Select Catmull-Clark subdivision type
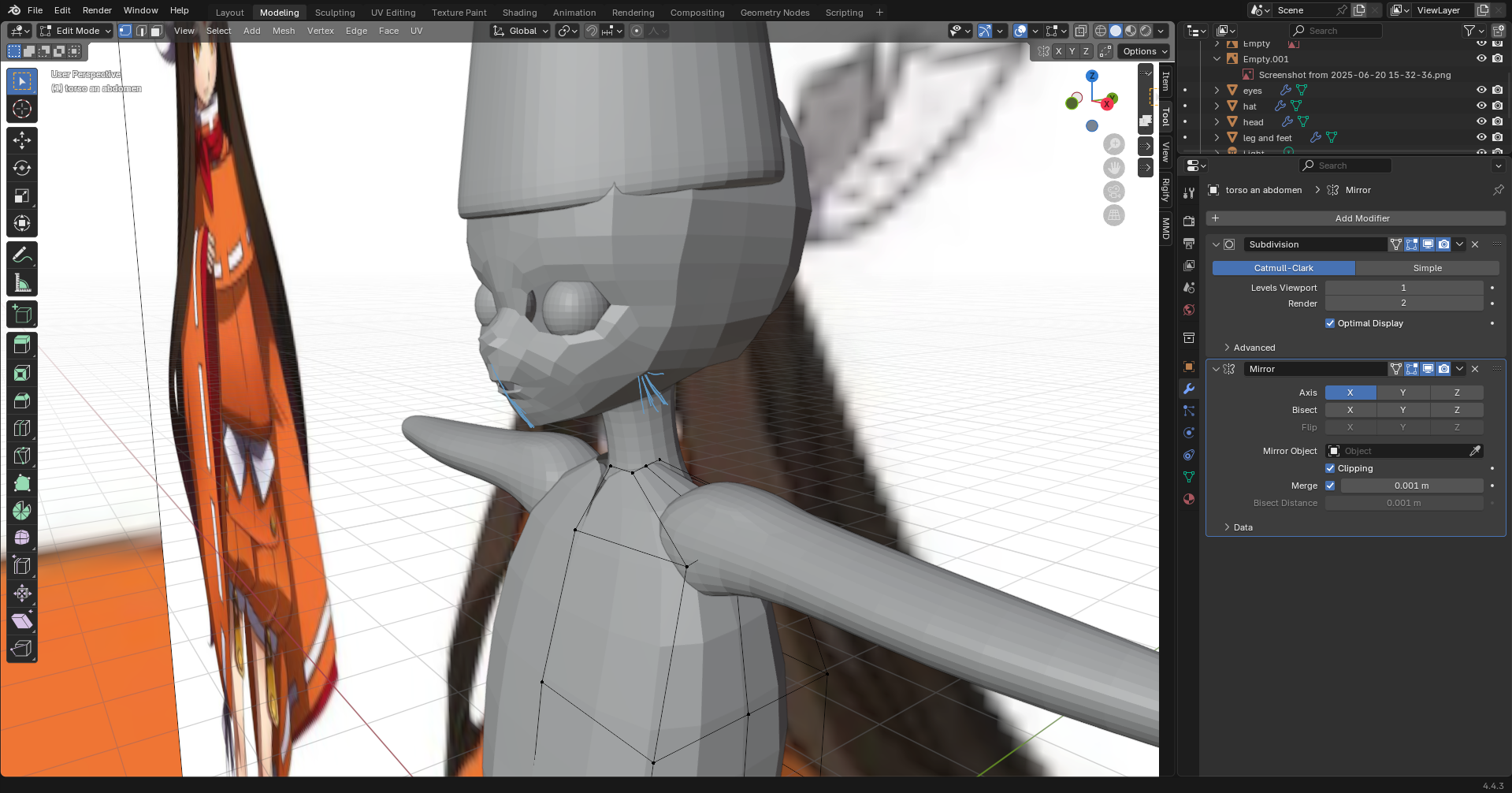1512x793 pixels. 1284,268
